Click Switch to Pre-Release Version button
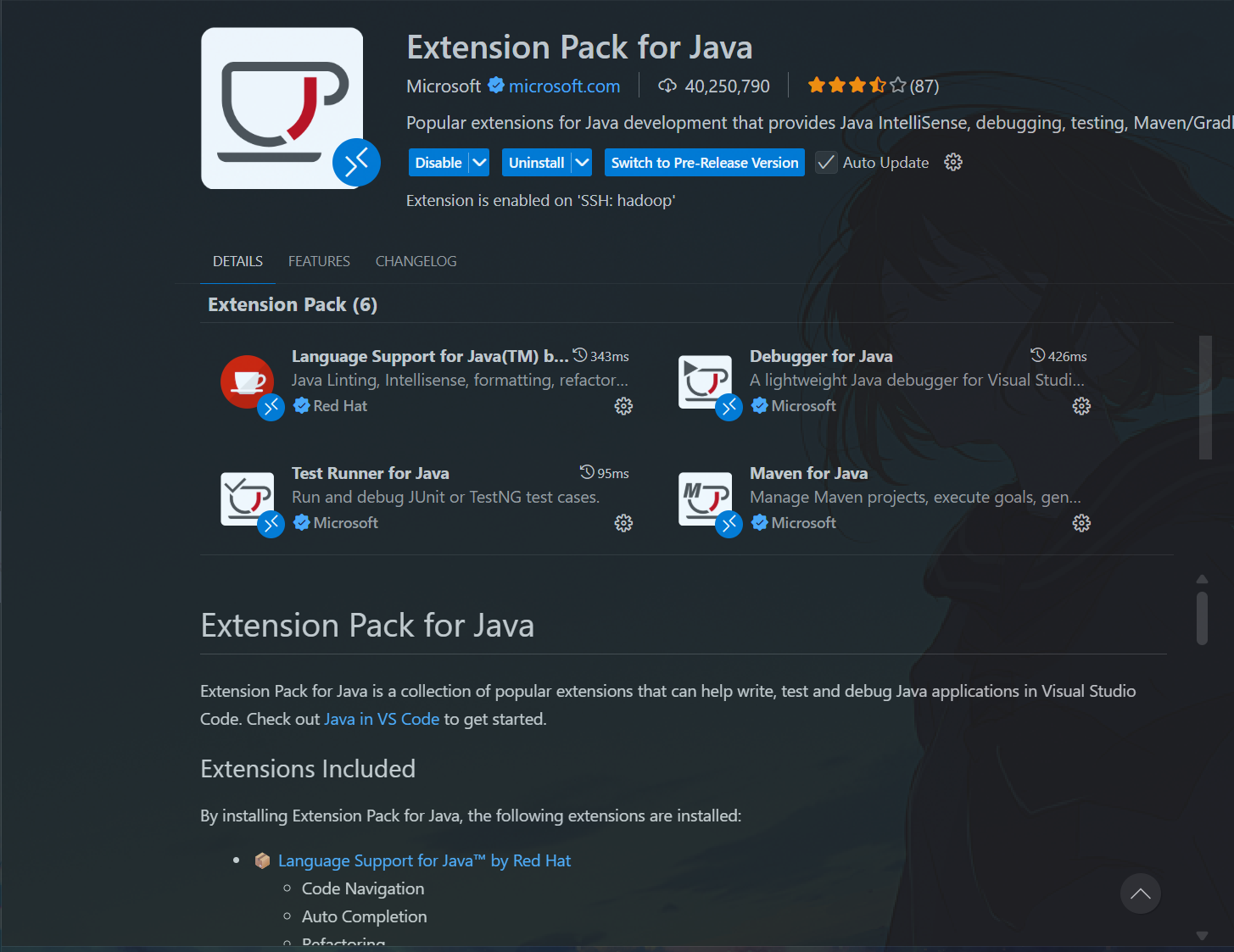This screenshot has height=952, width=1234. point(705,162)
